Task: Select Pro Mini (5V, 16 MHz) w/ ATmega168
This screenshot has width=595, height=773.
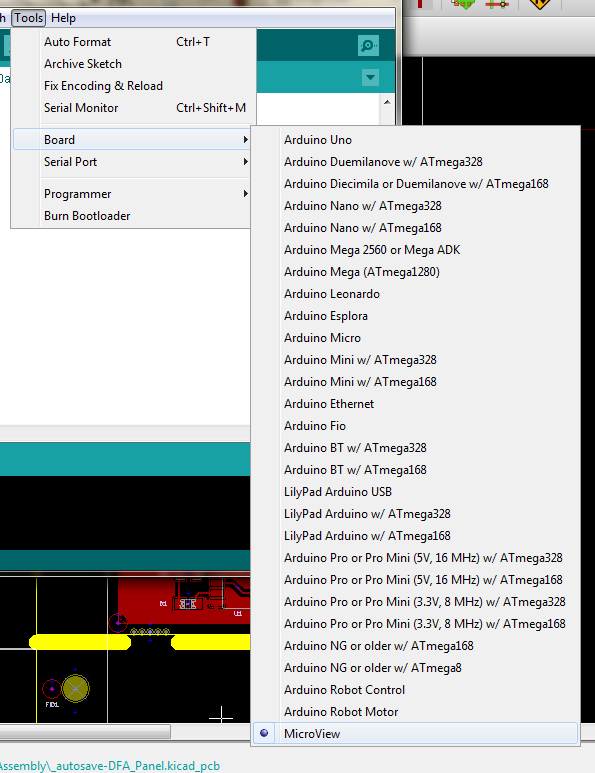Action: 415,580
